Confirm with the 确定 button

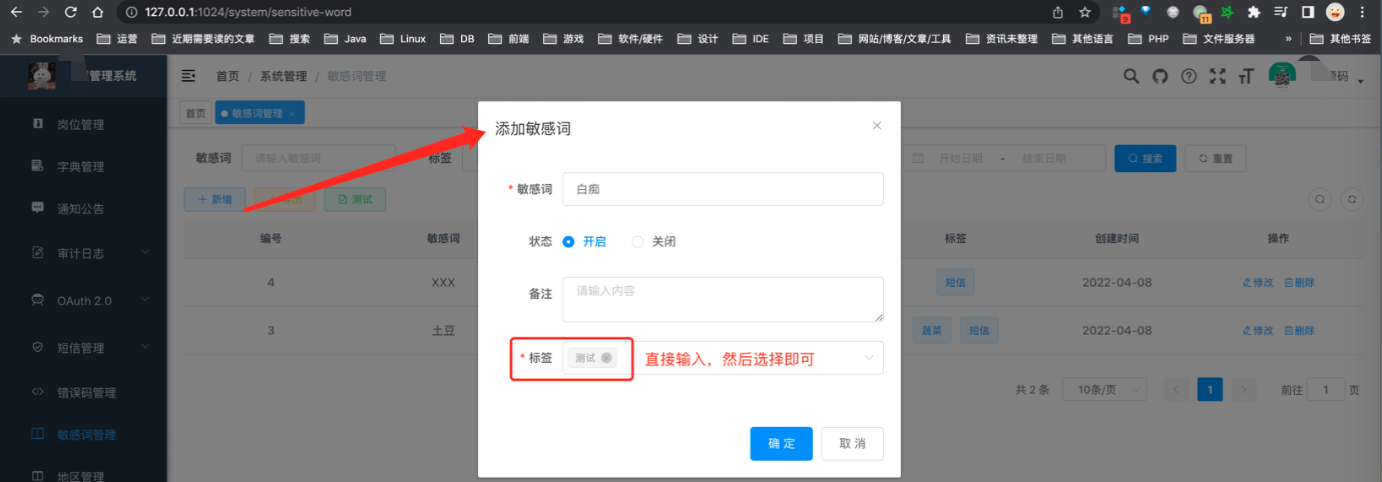[x=781, y=443]
